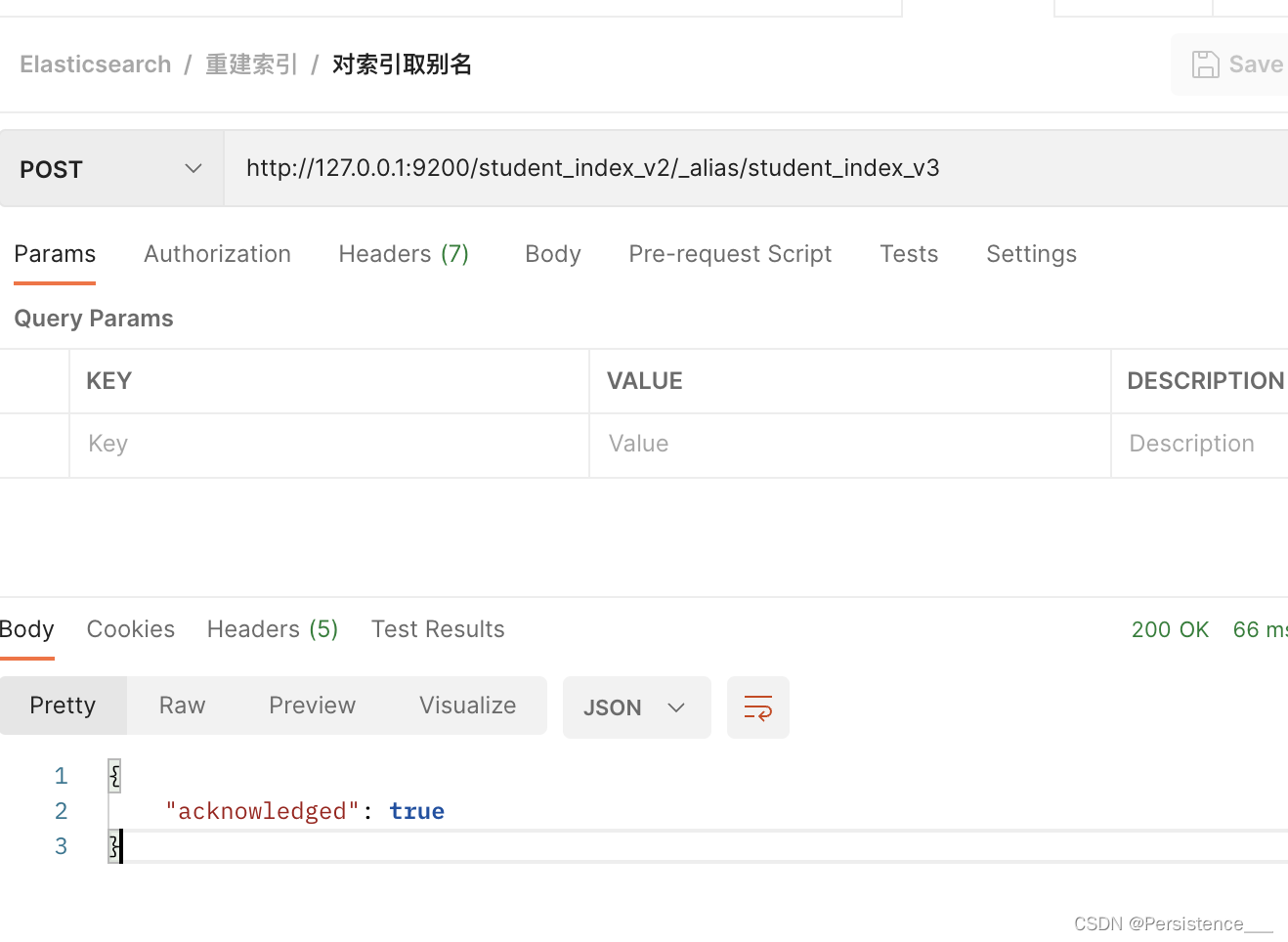
Task: Click the Query Params heading
Action: (x=94, y=319)
